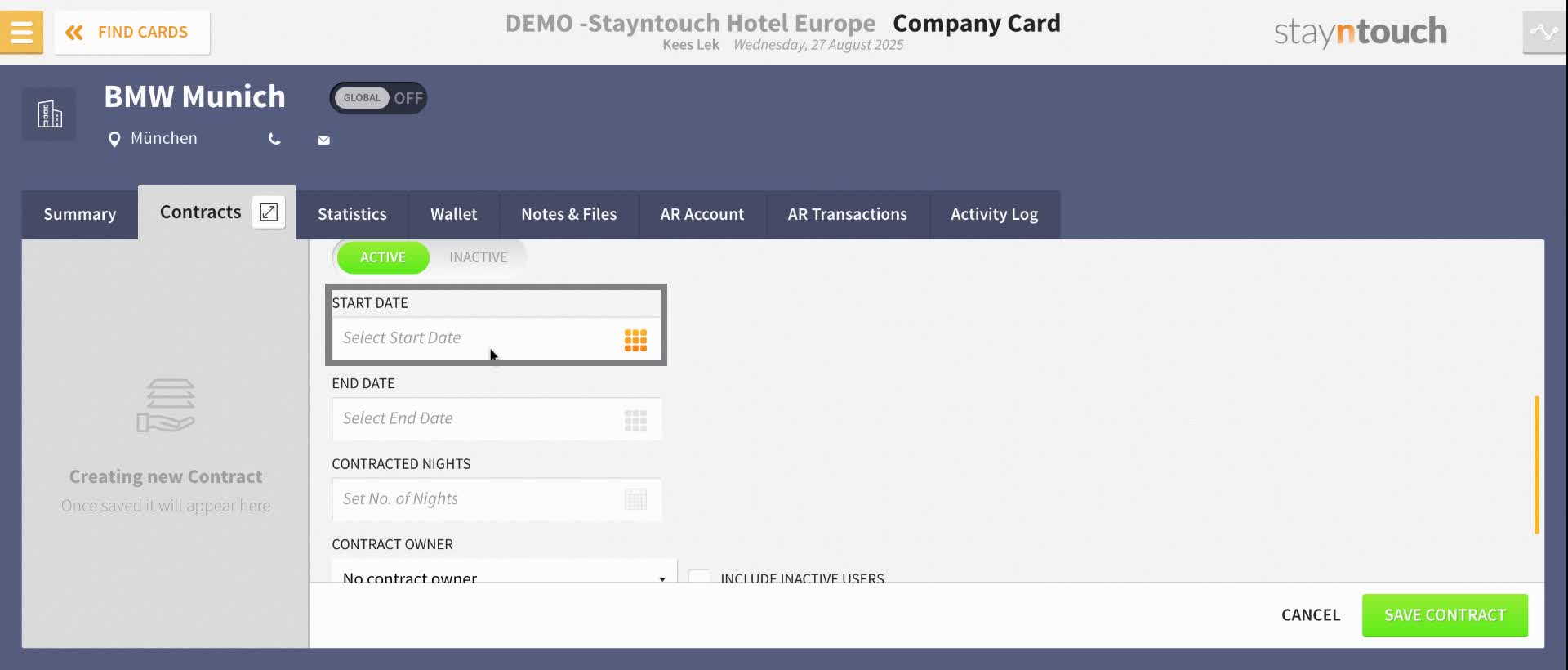The height and width of the screenshot is (670, 1568).
Task: Click the BMW Munich company building icon
Action: (x=49, y=114)
